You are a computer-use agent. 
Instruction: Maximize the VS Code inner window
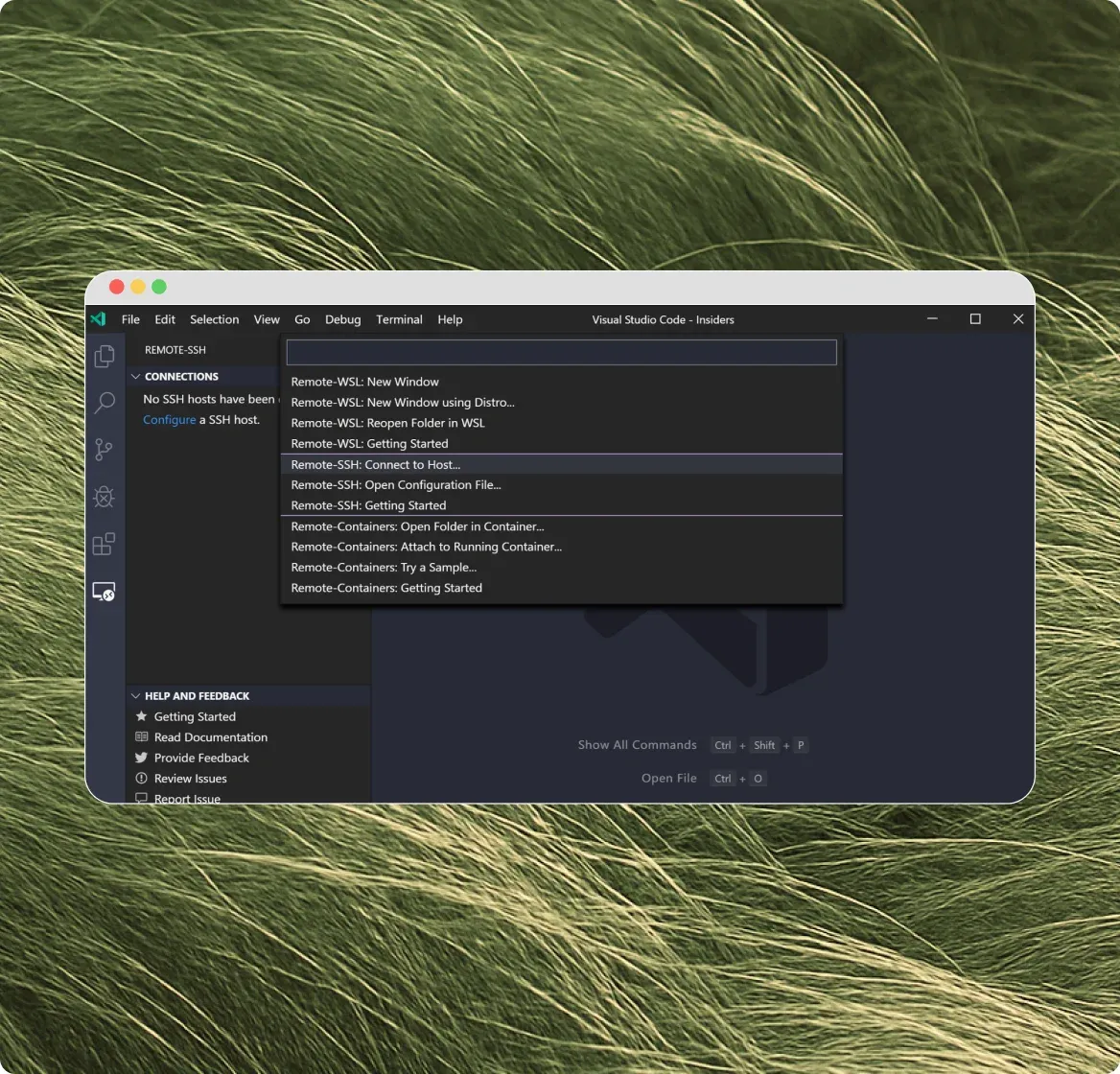(x=975, y=318)
